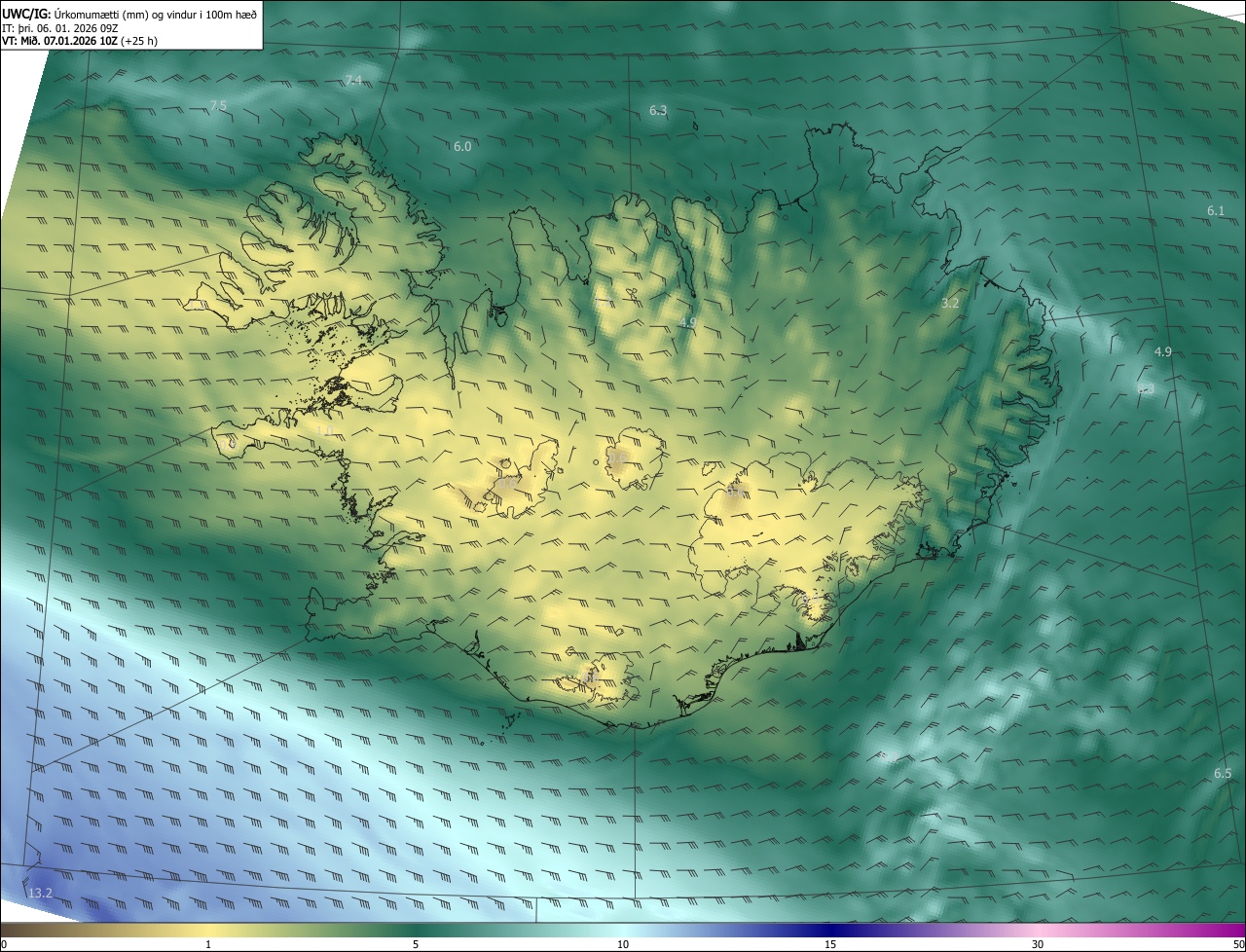The height and width of the screenshot is (952, 1246).
Task: Pick the brown start of the color scale bar
Action: point(19,930)
